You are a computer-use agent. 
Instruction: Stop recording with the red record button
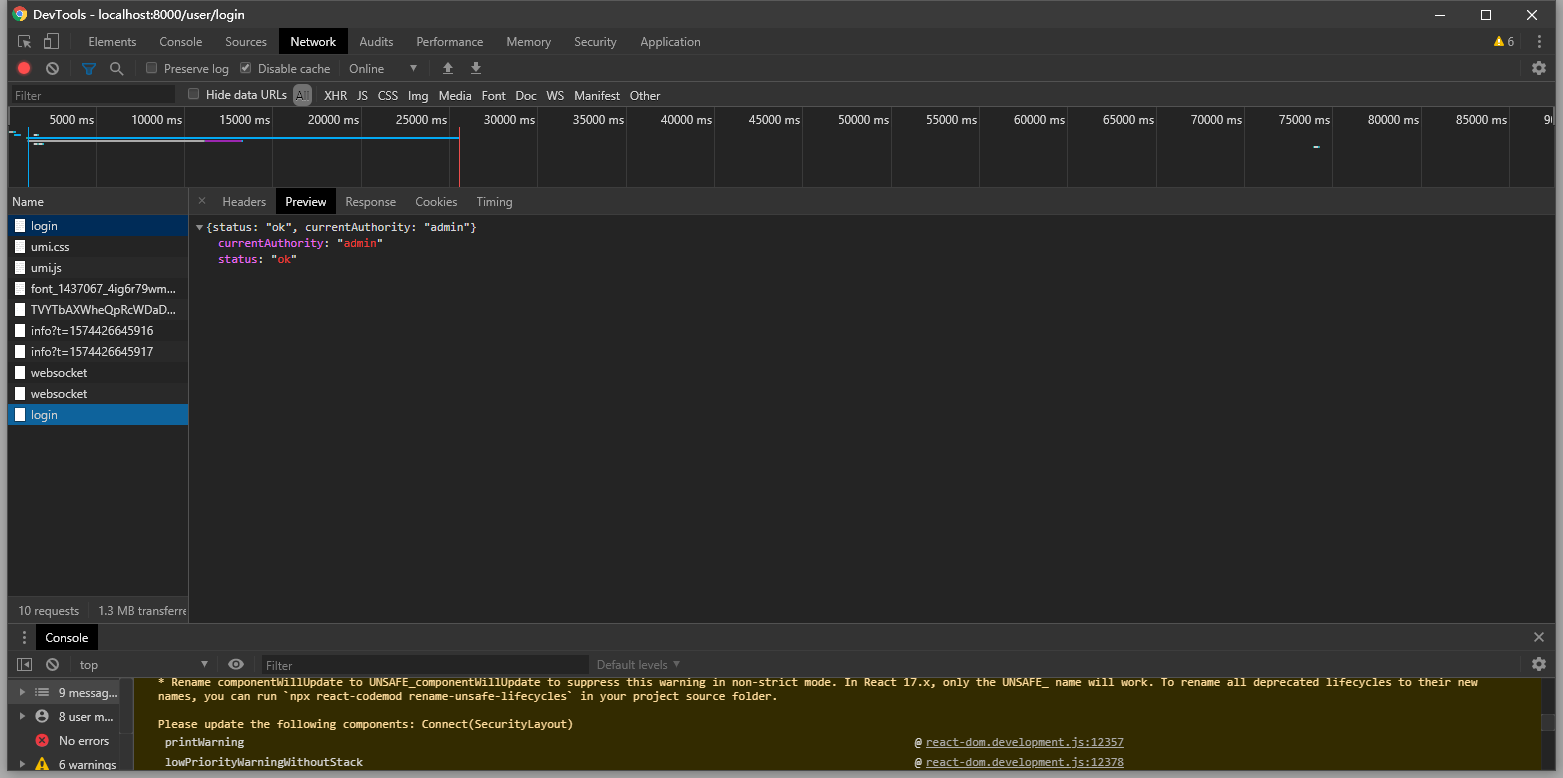click(x=24, y=69)
